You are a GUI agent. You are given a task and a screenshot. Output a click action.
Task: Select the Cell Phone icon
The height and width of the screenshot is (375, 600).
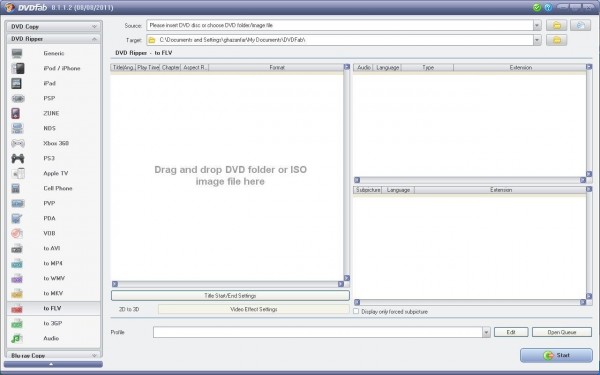pos(16,188)
